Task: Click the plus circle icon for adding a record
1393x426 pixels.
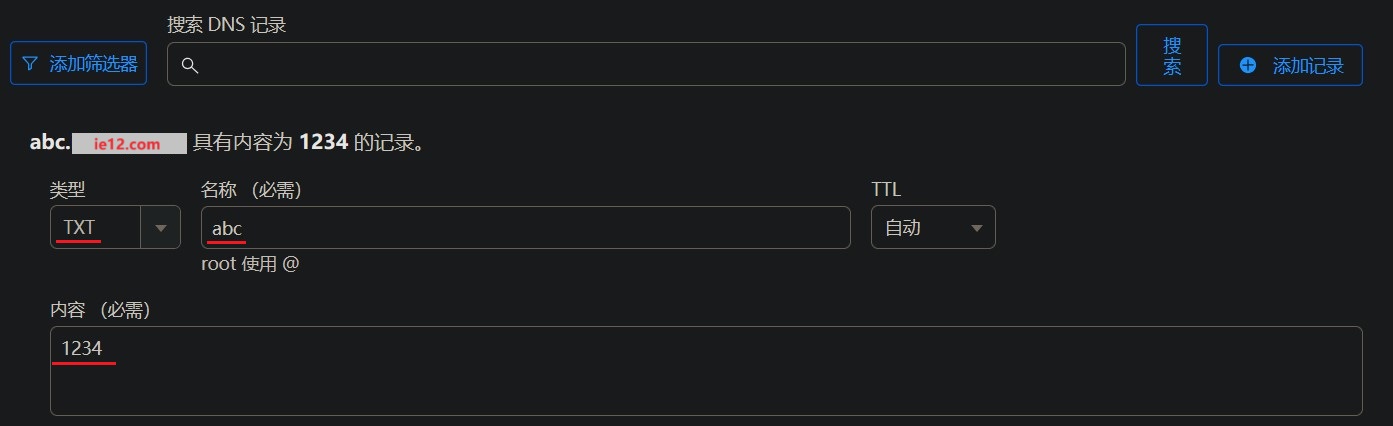Action: pos(1247,65)
